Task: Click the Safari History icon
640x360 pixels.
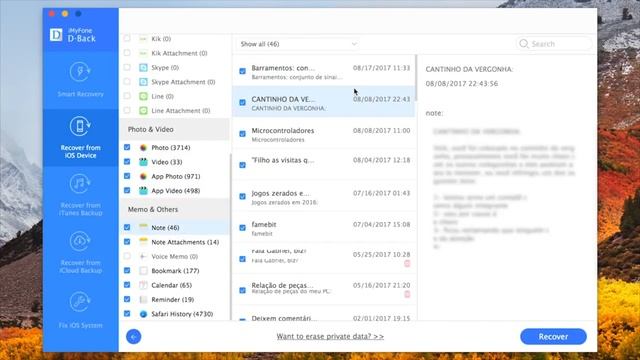Action: coord(143,314)
